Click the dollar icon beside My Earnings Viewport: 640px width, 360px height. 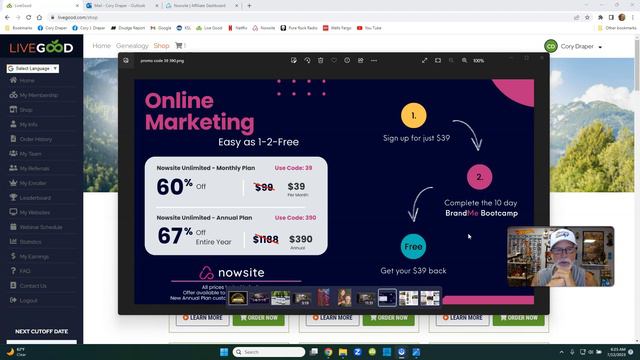13,256
